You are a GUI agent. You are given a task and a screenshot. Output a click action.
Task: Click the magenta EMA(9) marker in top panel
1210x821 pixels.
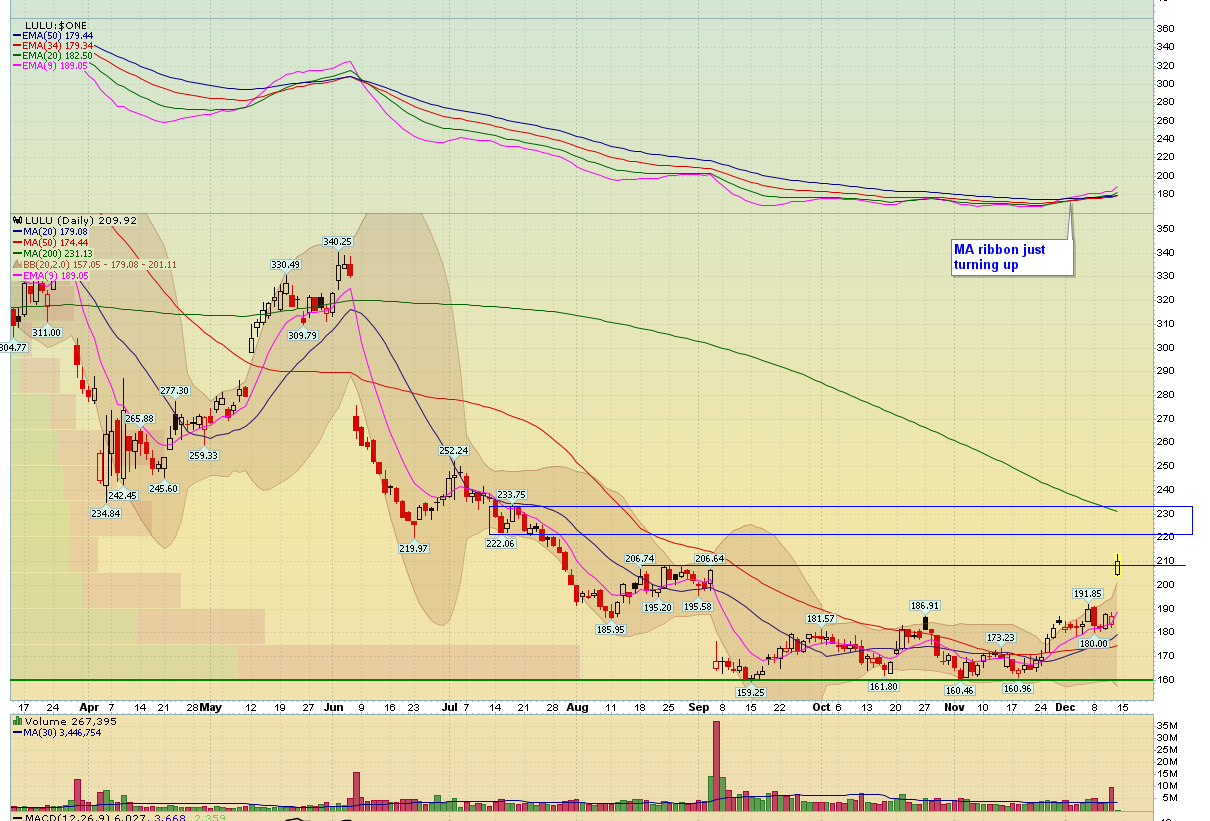point(18,65)
